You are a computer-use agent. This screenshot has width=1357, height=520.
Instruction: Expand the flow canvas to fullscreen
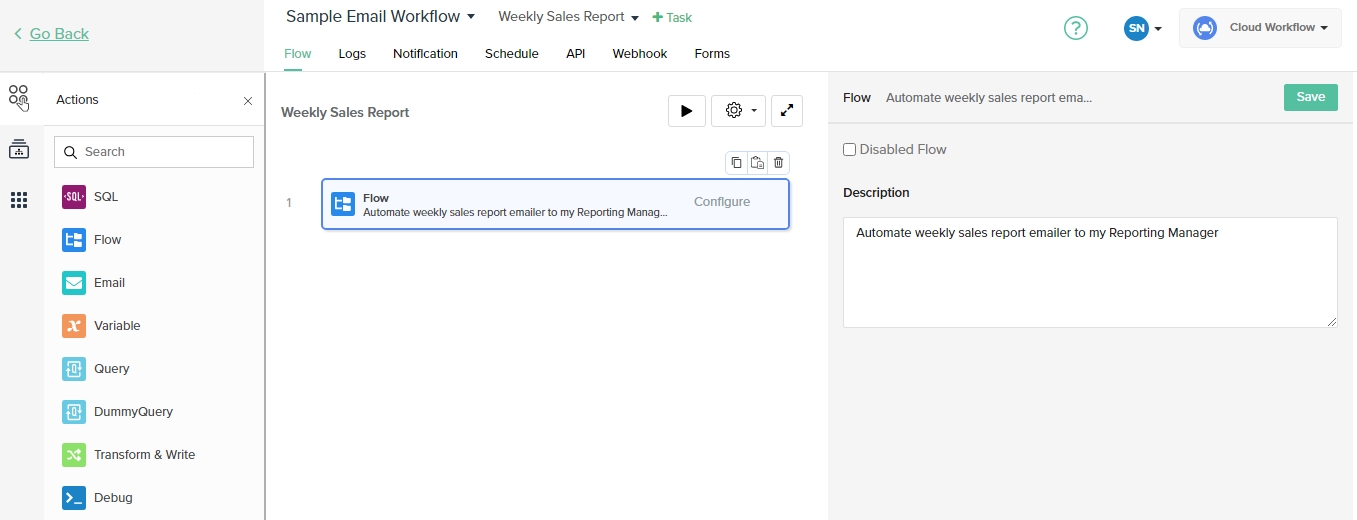click(x=787, y=111)
